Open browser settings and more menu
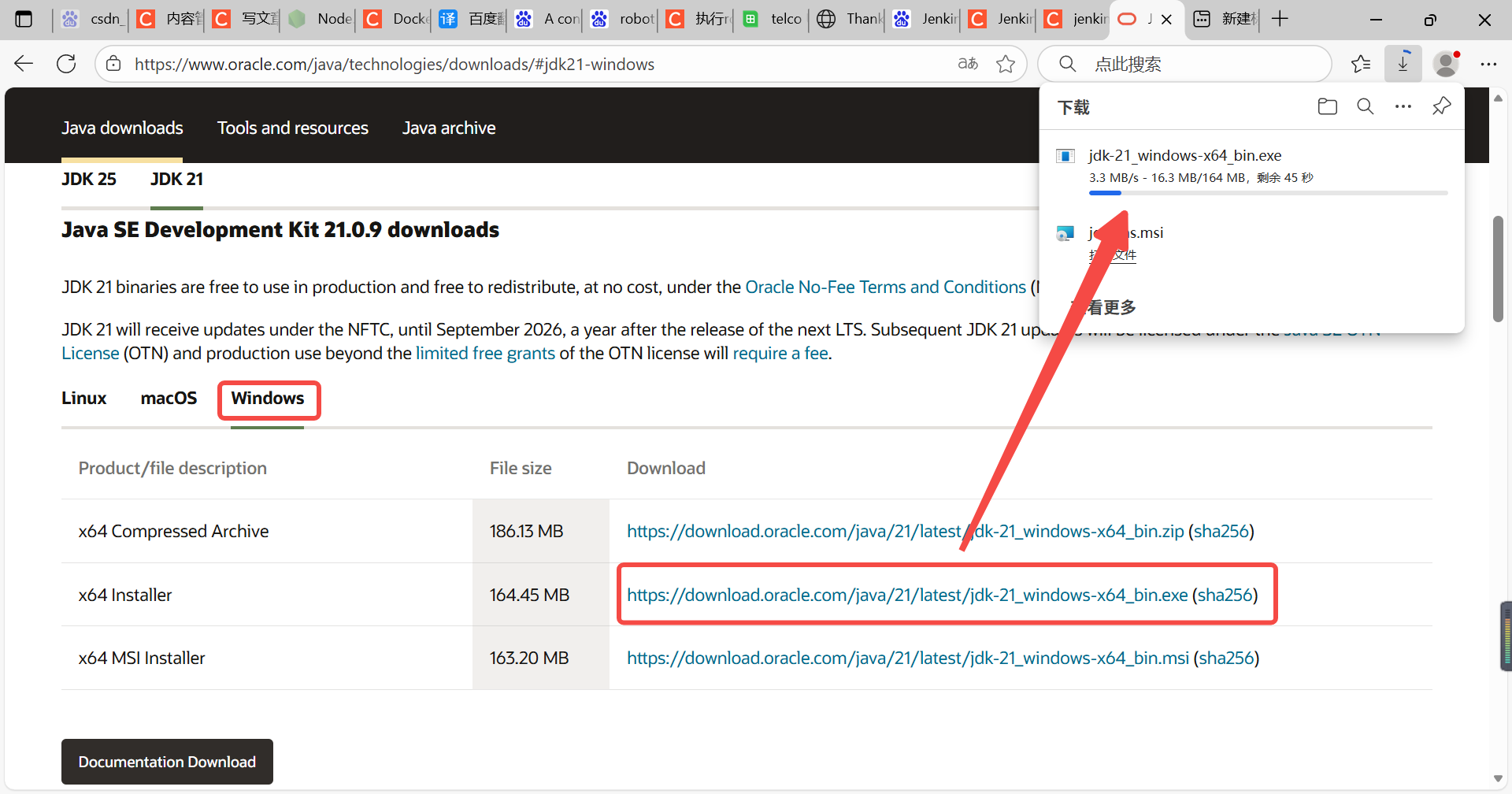 click(1488, 64)
